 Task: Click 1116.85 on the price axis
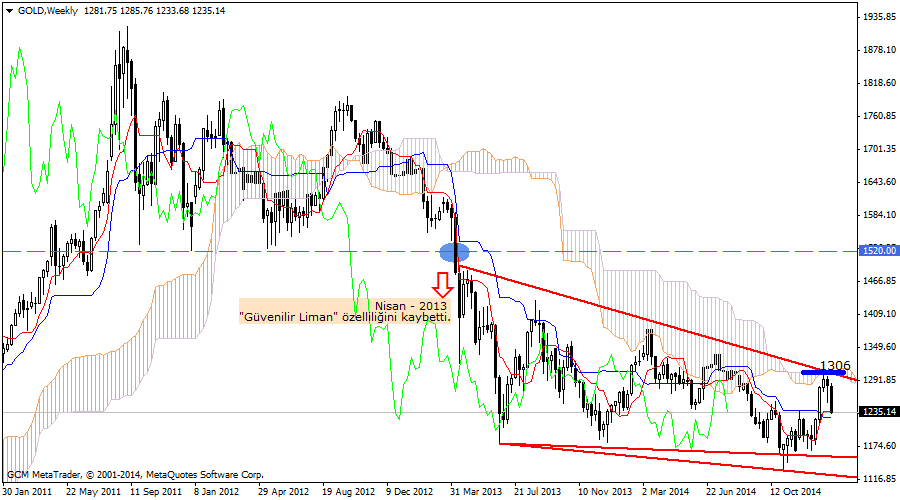tap(876, 479)
